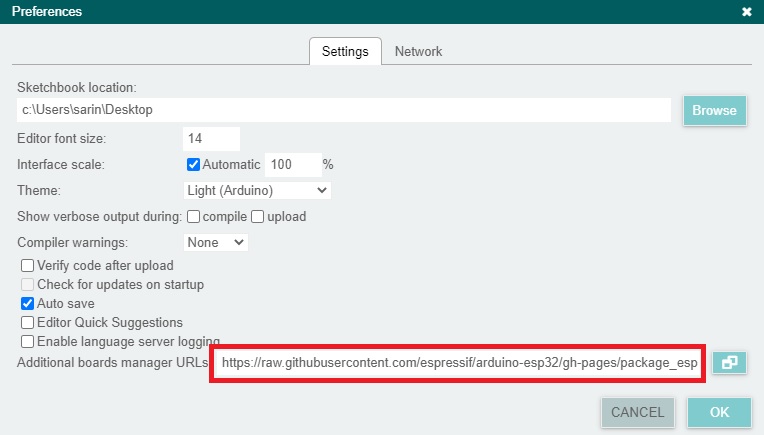Enable verbose output during compile
The image size is (764, 435).
[195, 216]
